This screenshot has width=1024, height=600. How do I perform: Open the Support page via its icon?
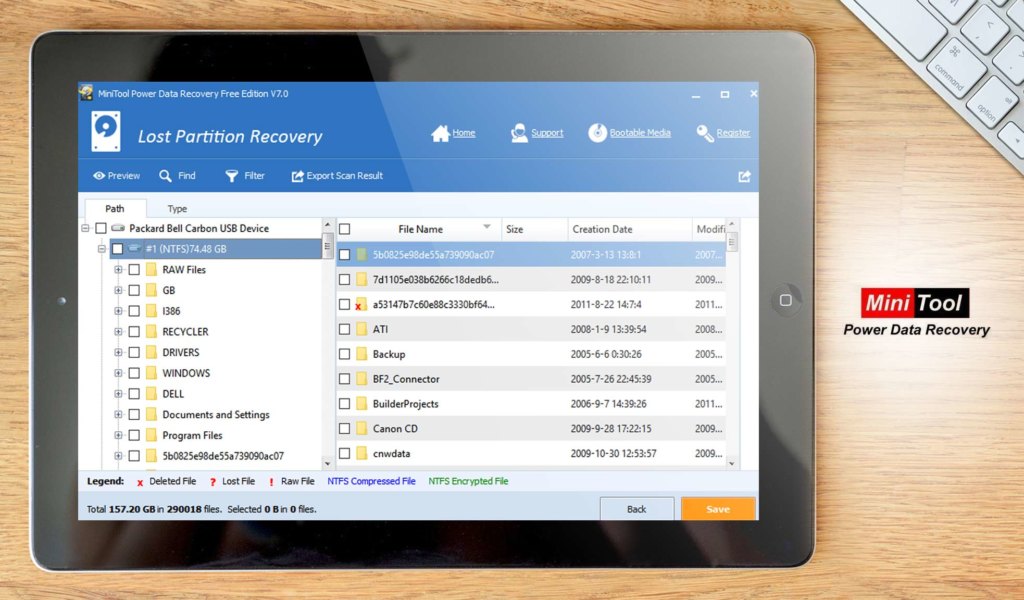coord(519,132)
